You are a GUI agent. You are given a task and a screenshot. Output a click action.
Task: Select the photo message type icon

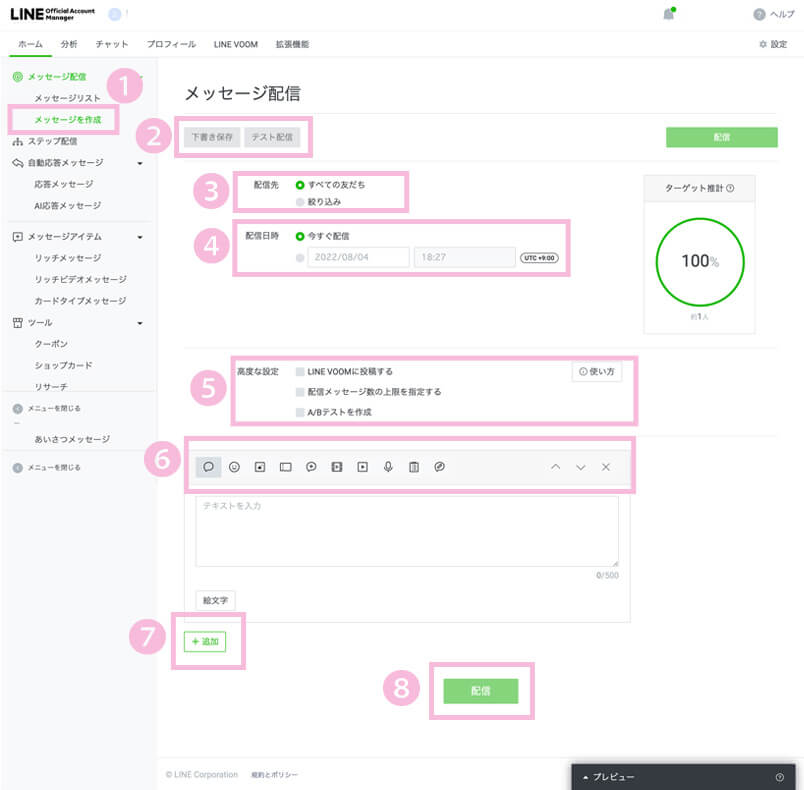click(x=260, y=467)
